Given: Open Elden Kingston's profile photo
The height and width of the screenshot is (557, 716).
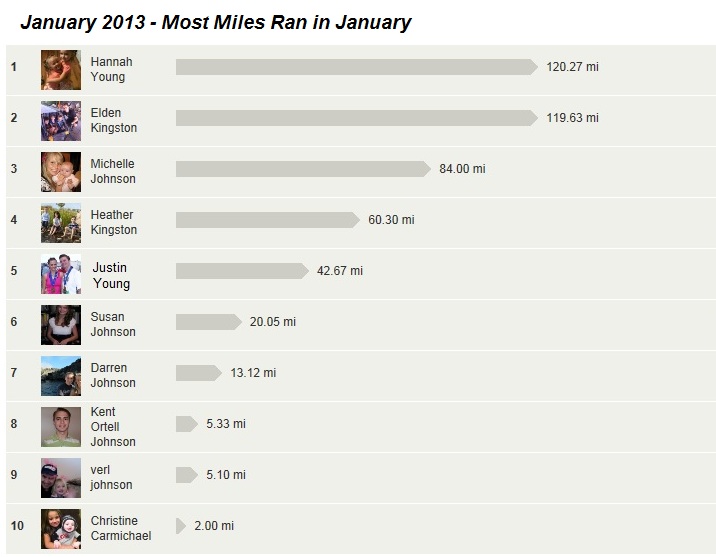Looking at the screenshot, I should coord(61,121).
